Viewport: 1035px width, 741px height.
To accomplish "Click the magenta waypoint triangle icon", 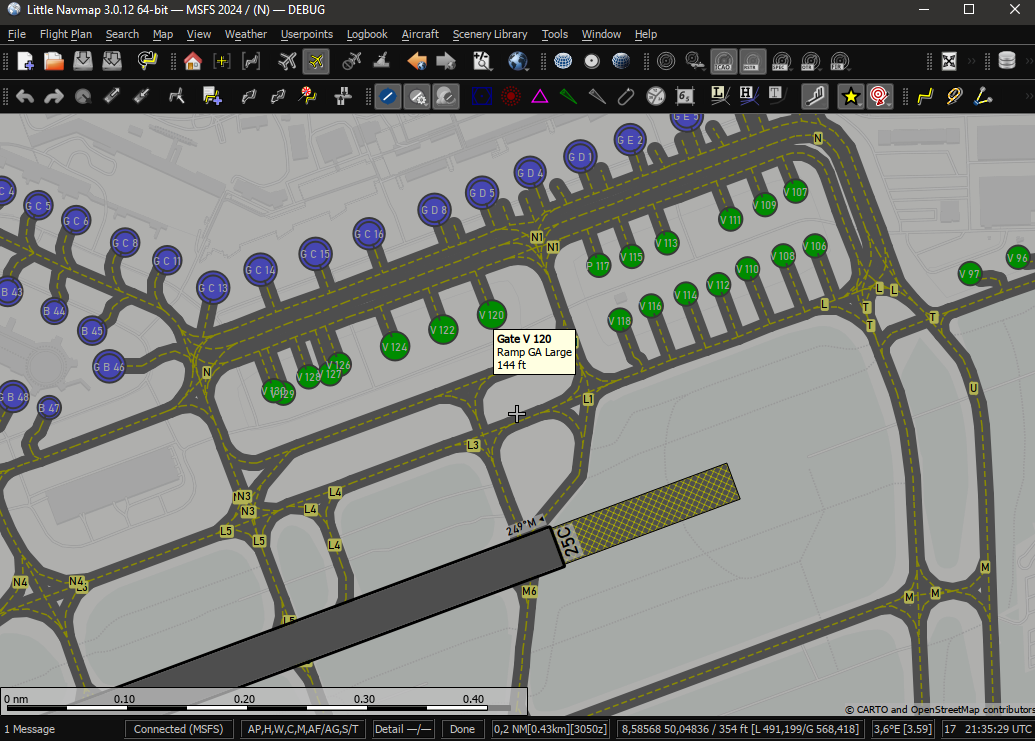I will [x=540, y=96].
